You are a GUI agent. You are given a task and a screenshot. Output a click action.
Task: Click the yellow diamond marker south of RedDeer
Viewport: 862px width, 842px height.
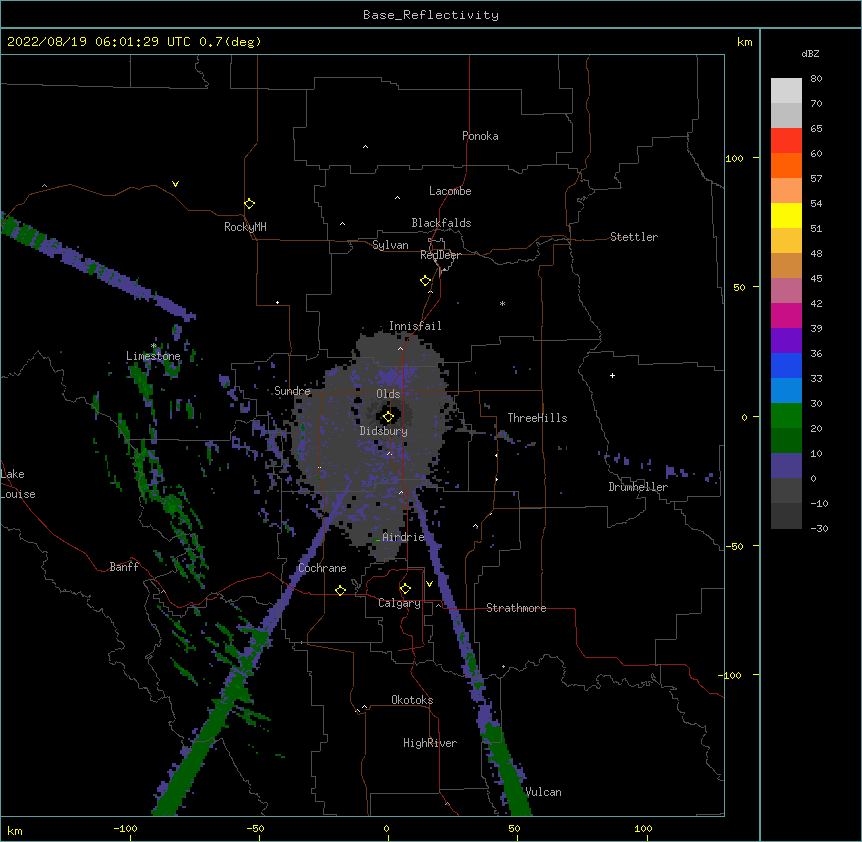point(425,281)
